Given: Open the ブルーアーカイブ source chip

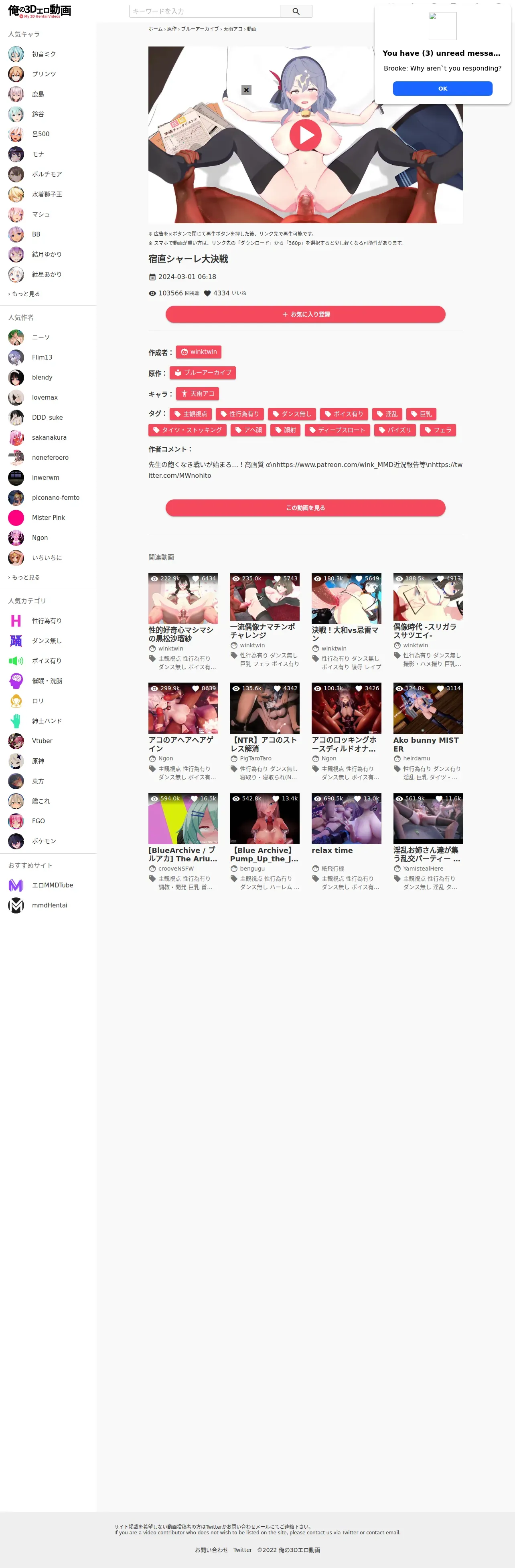Looking at the screenshot, I should click(x=203, y=373).
